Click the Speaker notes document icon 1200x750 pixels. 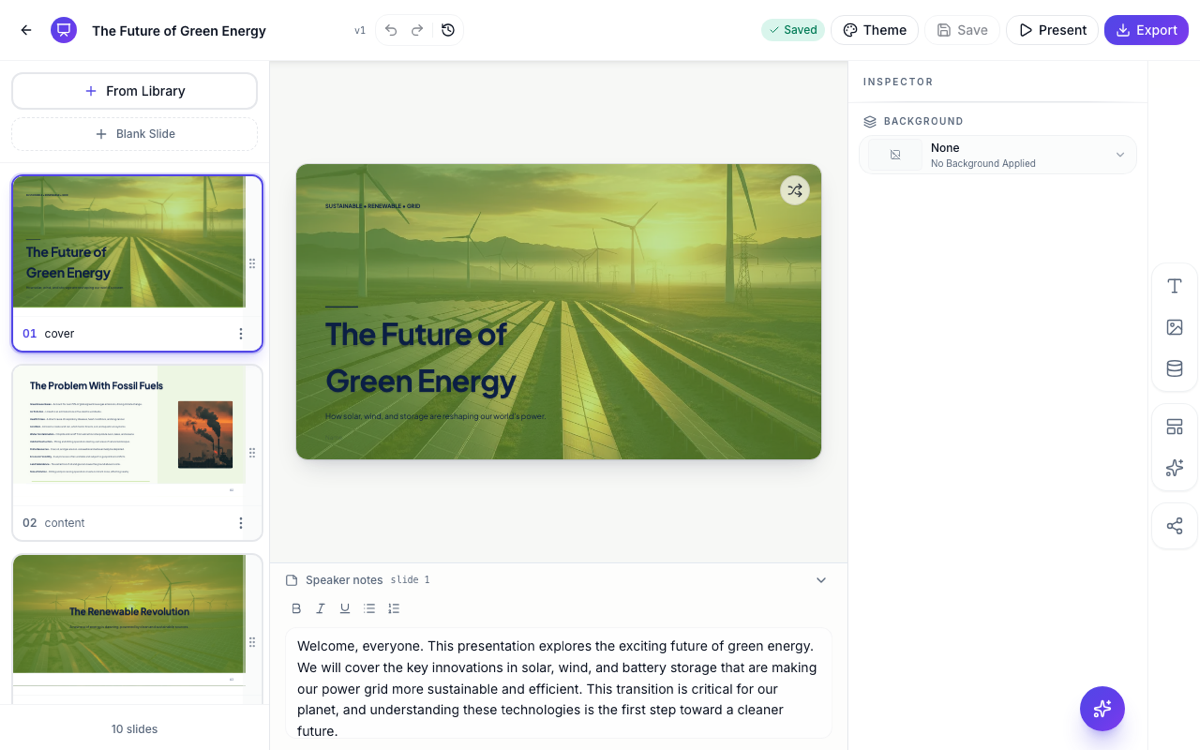pyautogui.click(x=292, y=580)
